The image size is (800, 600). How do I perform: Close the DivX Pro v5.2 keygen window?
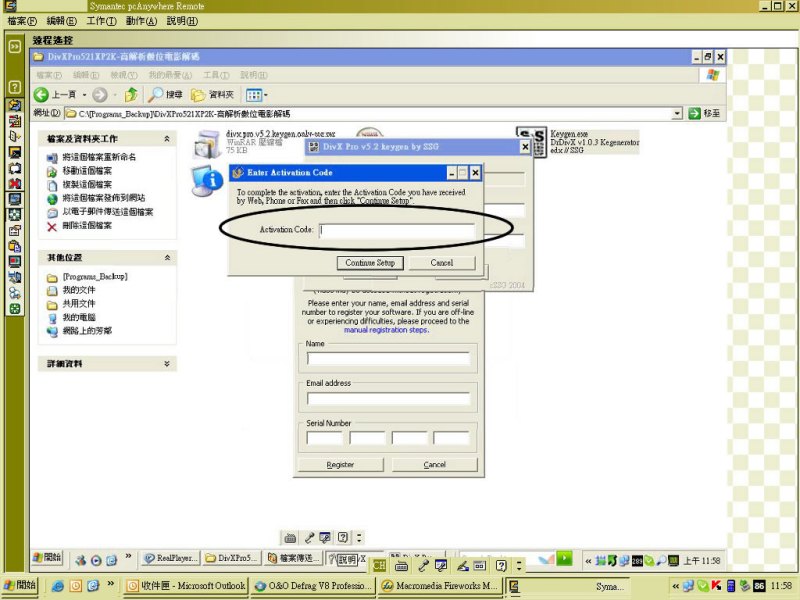coord(525,147)
